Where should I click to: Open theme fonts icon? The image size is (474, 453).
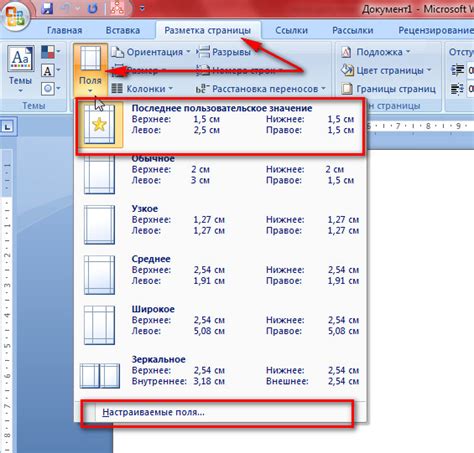click(51, 70)
